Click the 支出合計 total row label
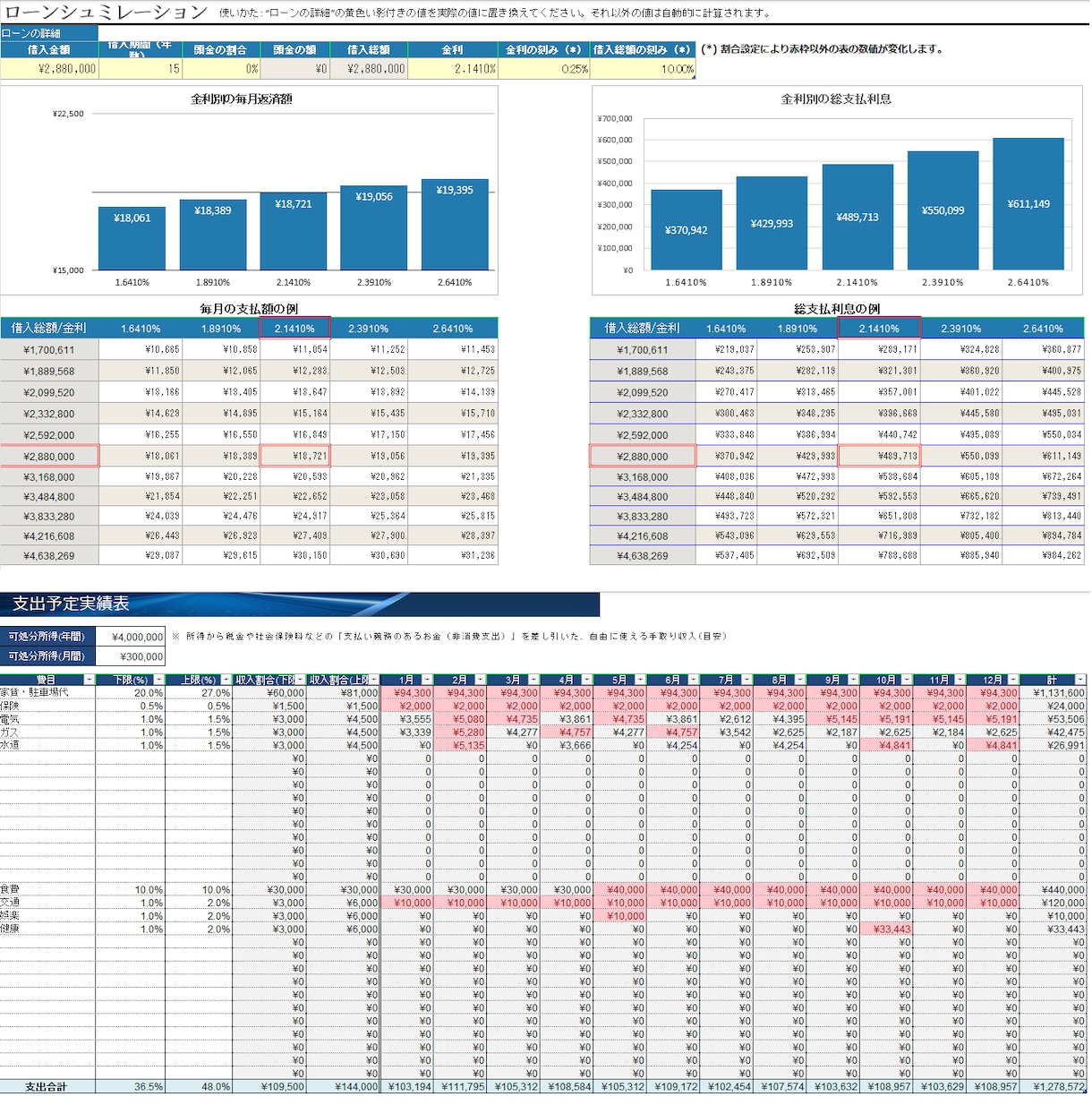The image size is (1092, 1105). pyautogui.click(x=47, y=1086)
